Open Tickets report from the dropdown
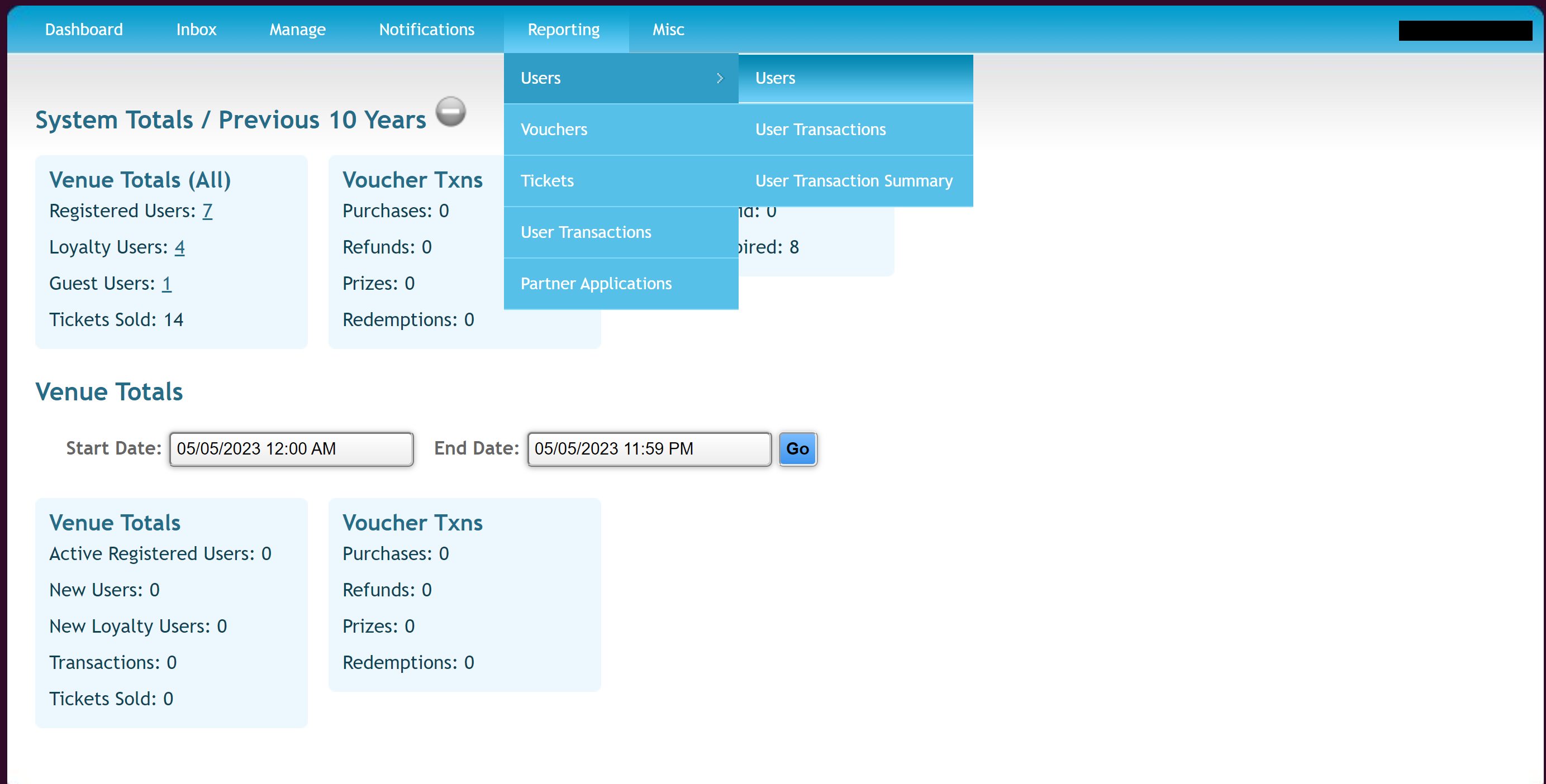Screen dimensions: 1546x784 (x=547, y=180)
